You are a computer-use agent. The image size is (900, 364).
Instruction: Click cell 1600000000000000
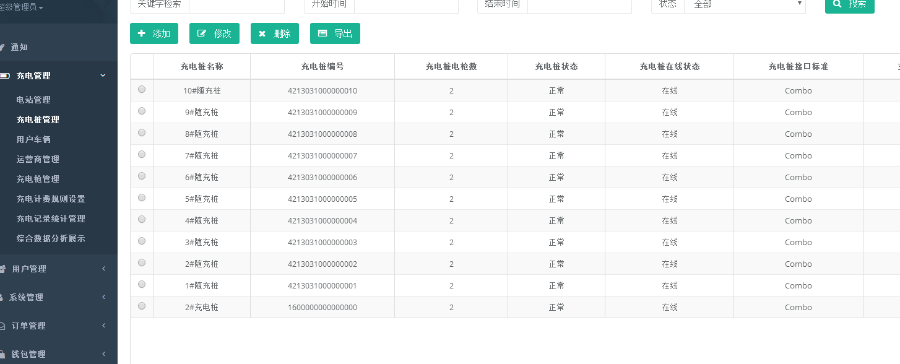pos(323,307)
